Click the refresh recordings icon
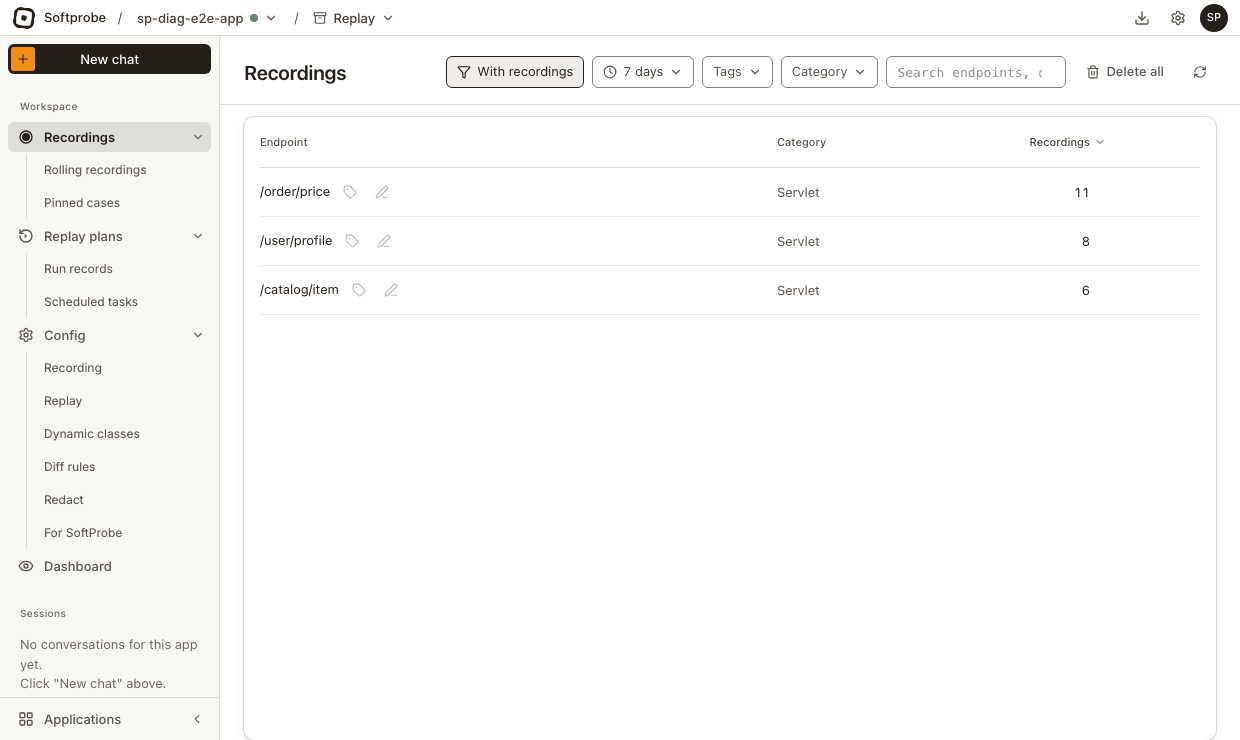 [1200, 72]
